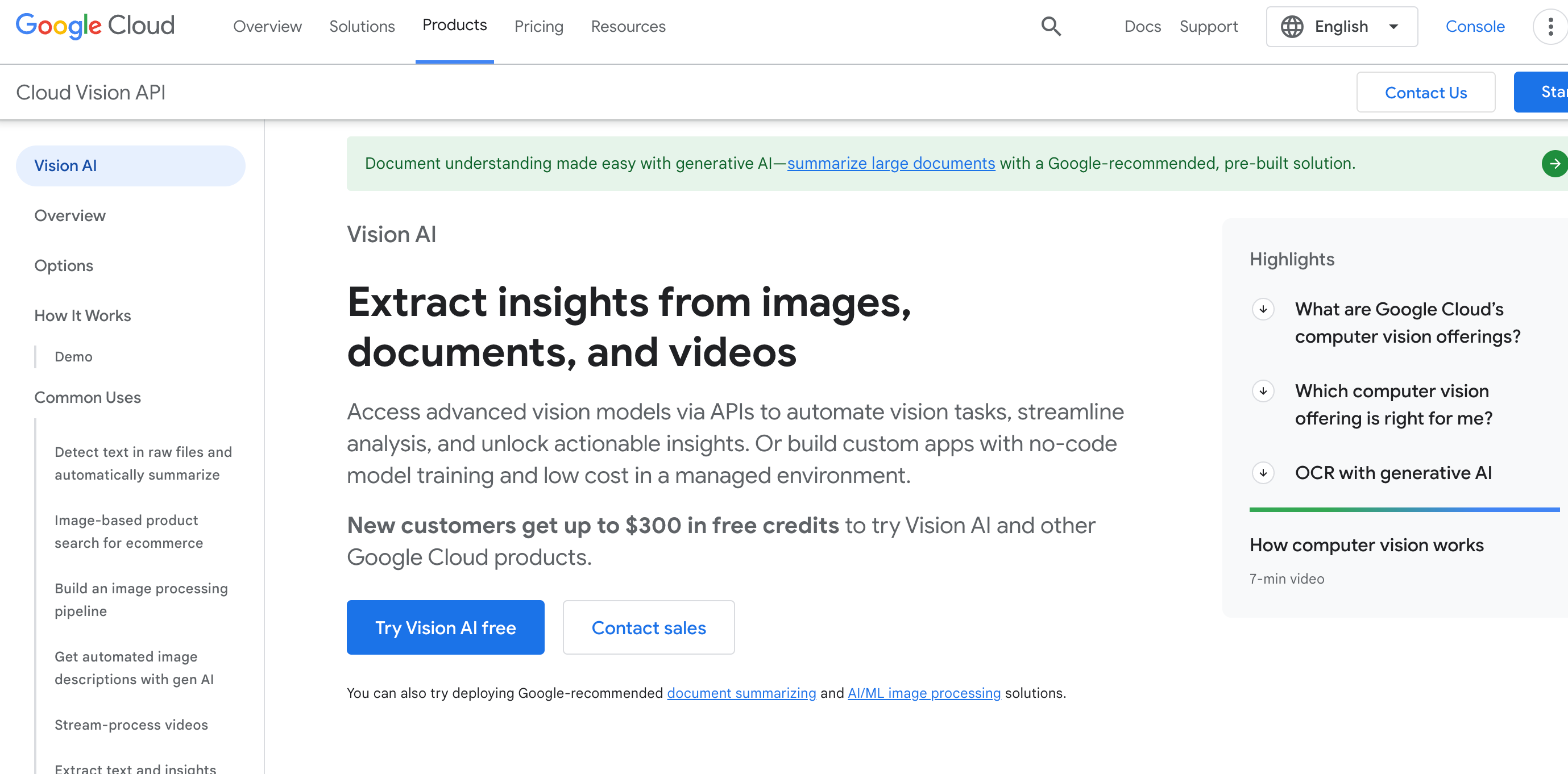
Task: Follow the "AI/ML image processing" link
Action: click(924, 693)
